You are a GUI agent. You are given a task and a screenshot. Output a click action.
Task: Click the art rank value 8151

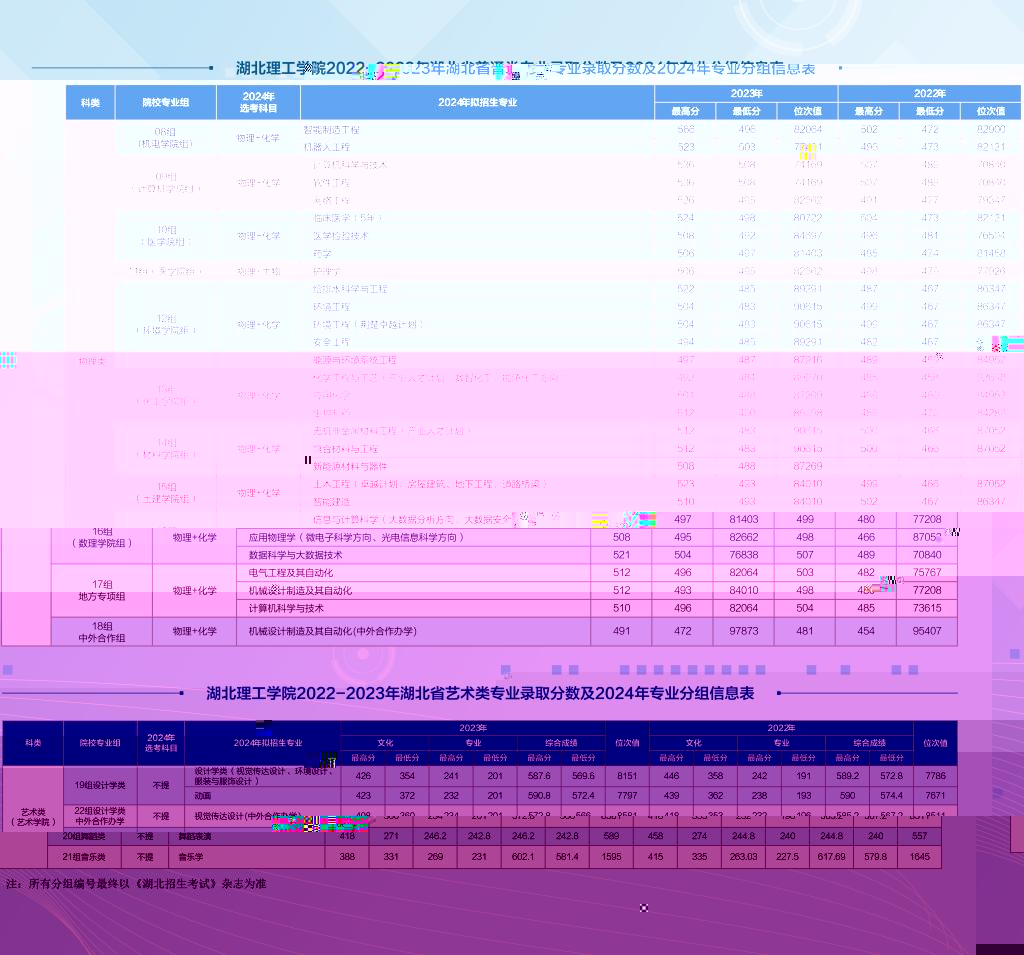[x=627, y=776]
